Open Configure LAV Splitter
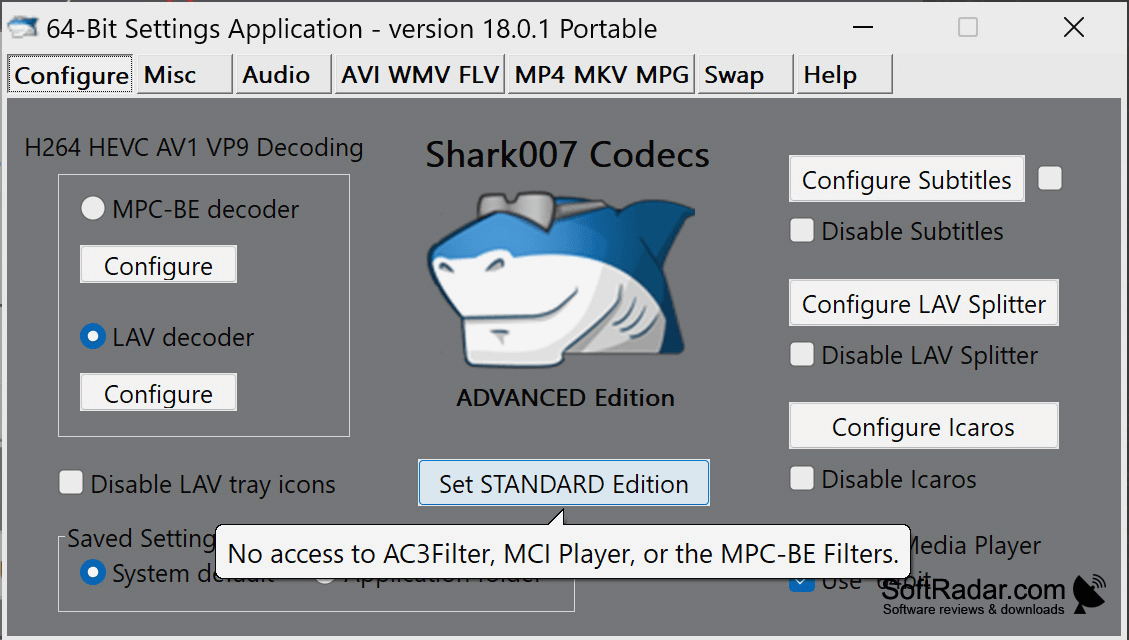This screenshot has width=1129, height=640. pos(924,303)
